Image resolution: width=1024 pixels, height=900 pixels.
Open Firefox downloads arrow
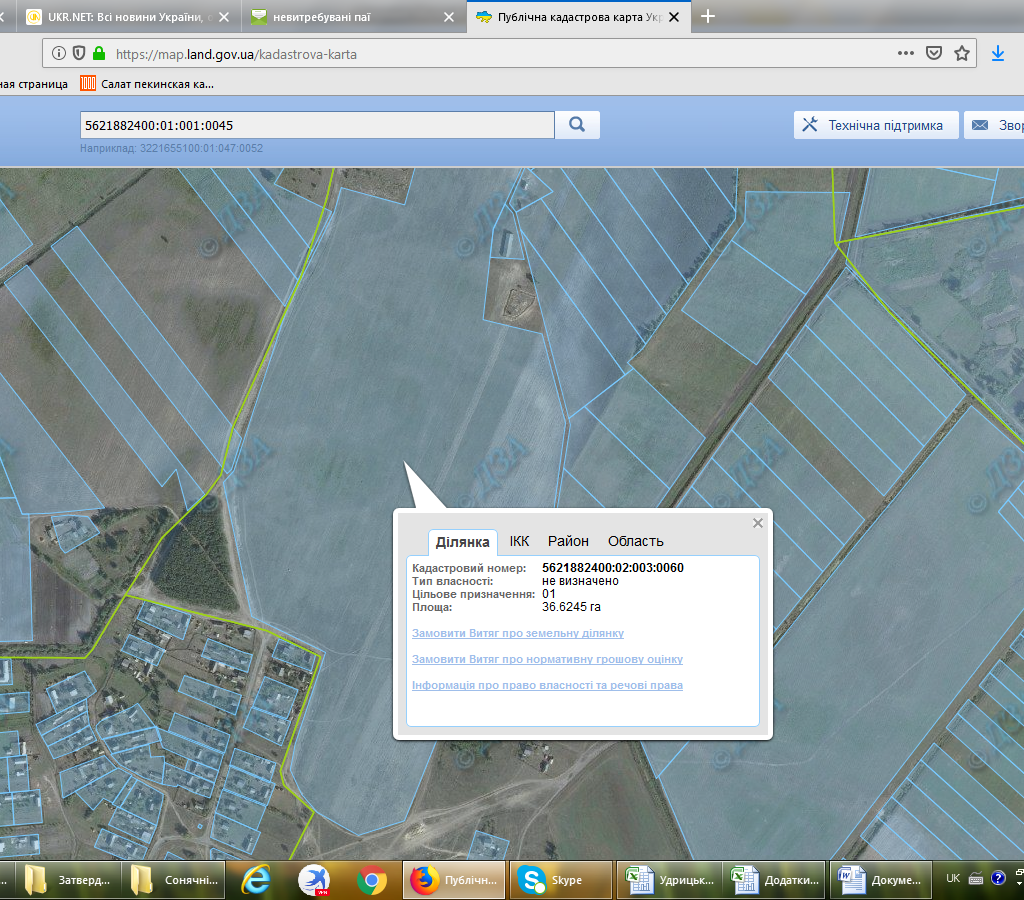click(x=997, y=54)
